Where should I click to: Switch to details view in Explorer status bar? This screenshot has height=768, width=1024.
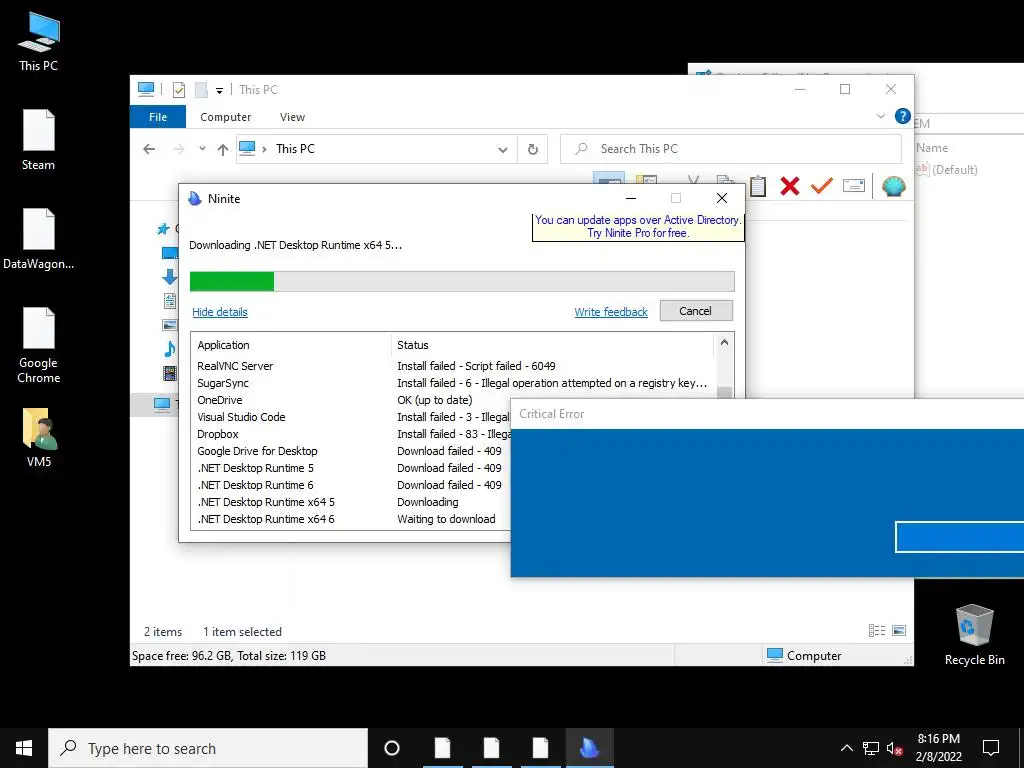[x=877, y=631]
